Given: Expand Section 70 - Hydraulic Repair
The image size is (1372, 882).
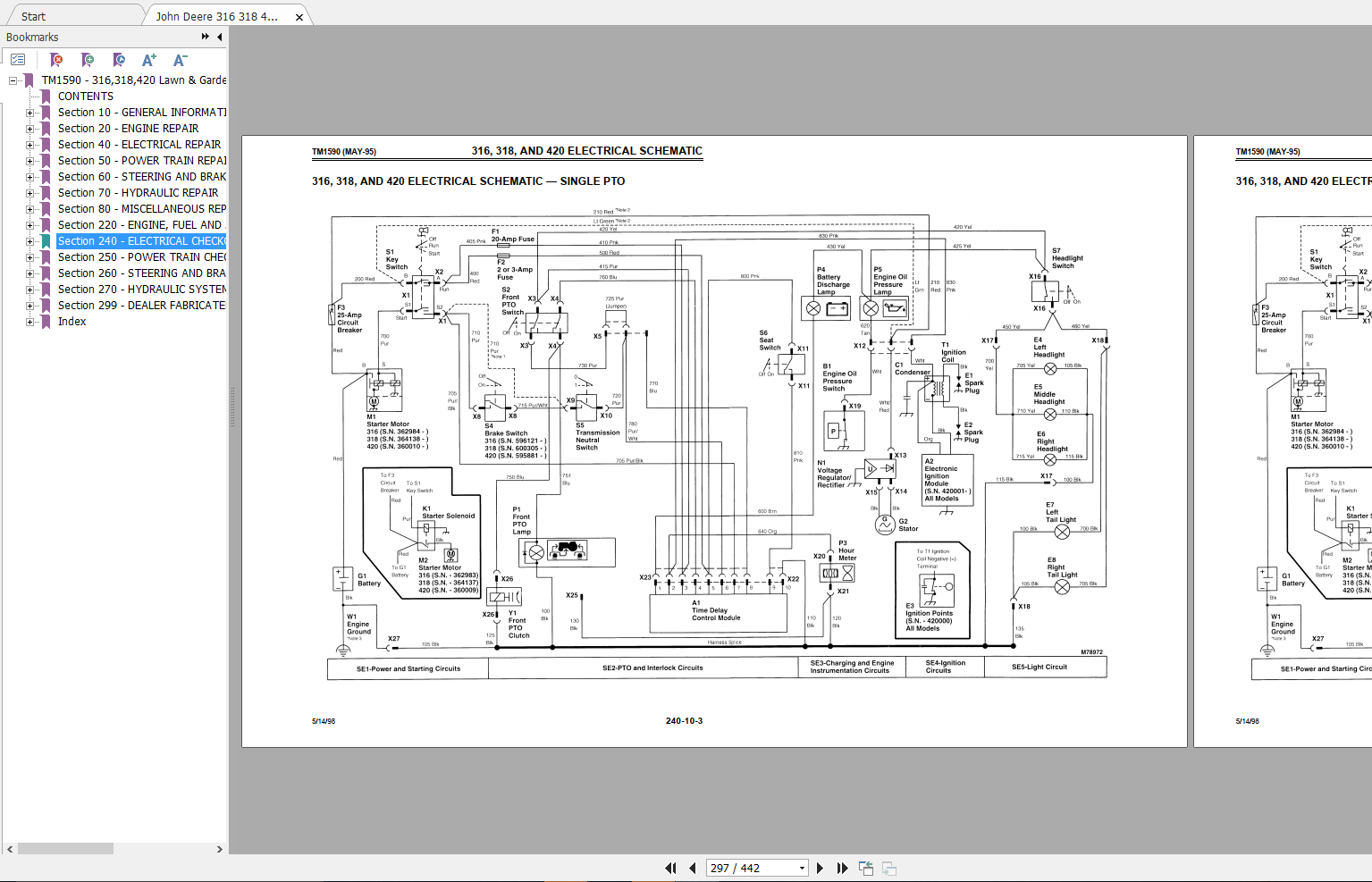Looking at the screenshot, I should pyautogui.click(x=29, y=193).
